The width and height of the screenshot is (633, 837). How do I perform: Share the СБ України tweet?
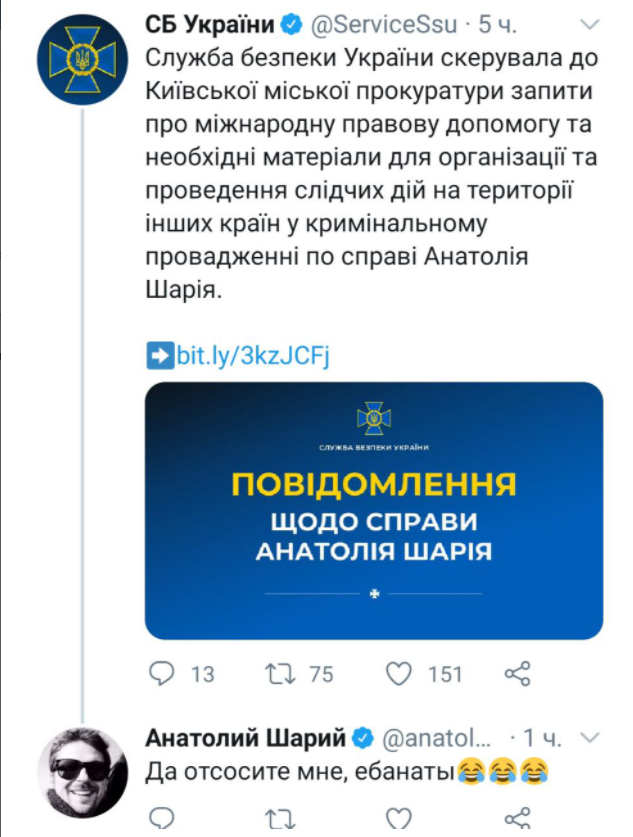(517, 674)
